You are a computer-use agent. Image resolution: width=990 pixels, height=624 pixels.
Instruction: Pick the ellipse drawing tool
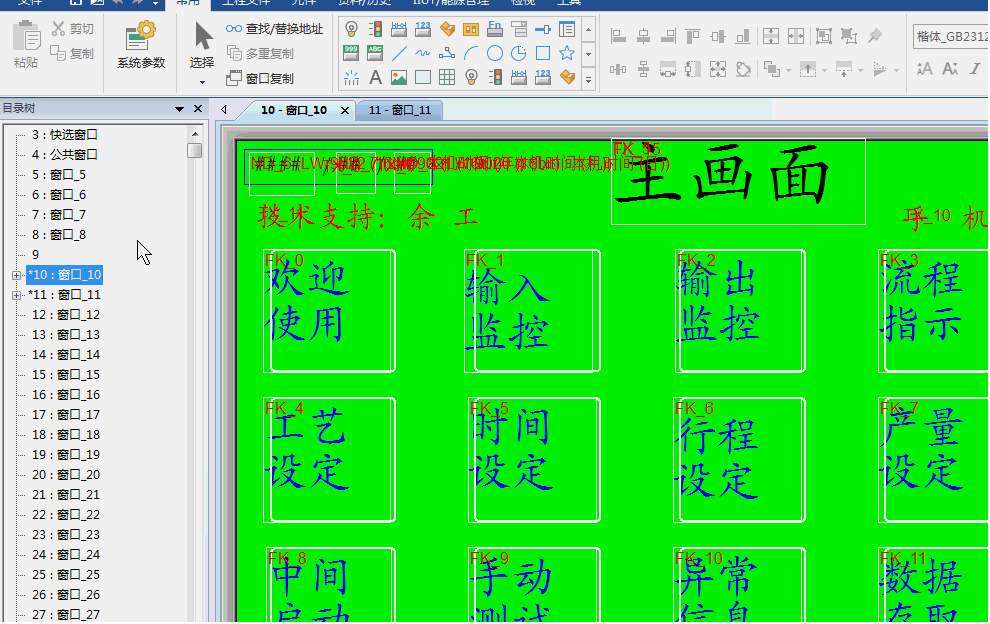(495, 53)
